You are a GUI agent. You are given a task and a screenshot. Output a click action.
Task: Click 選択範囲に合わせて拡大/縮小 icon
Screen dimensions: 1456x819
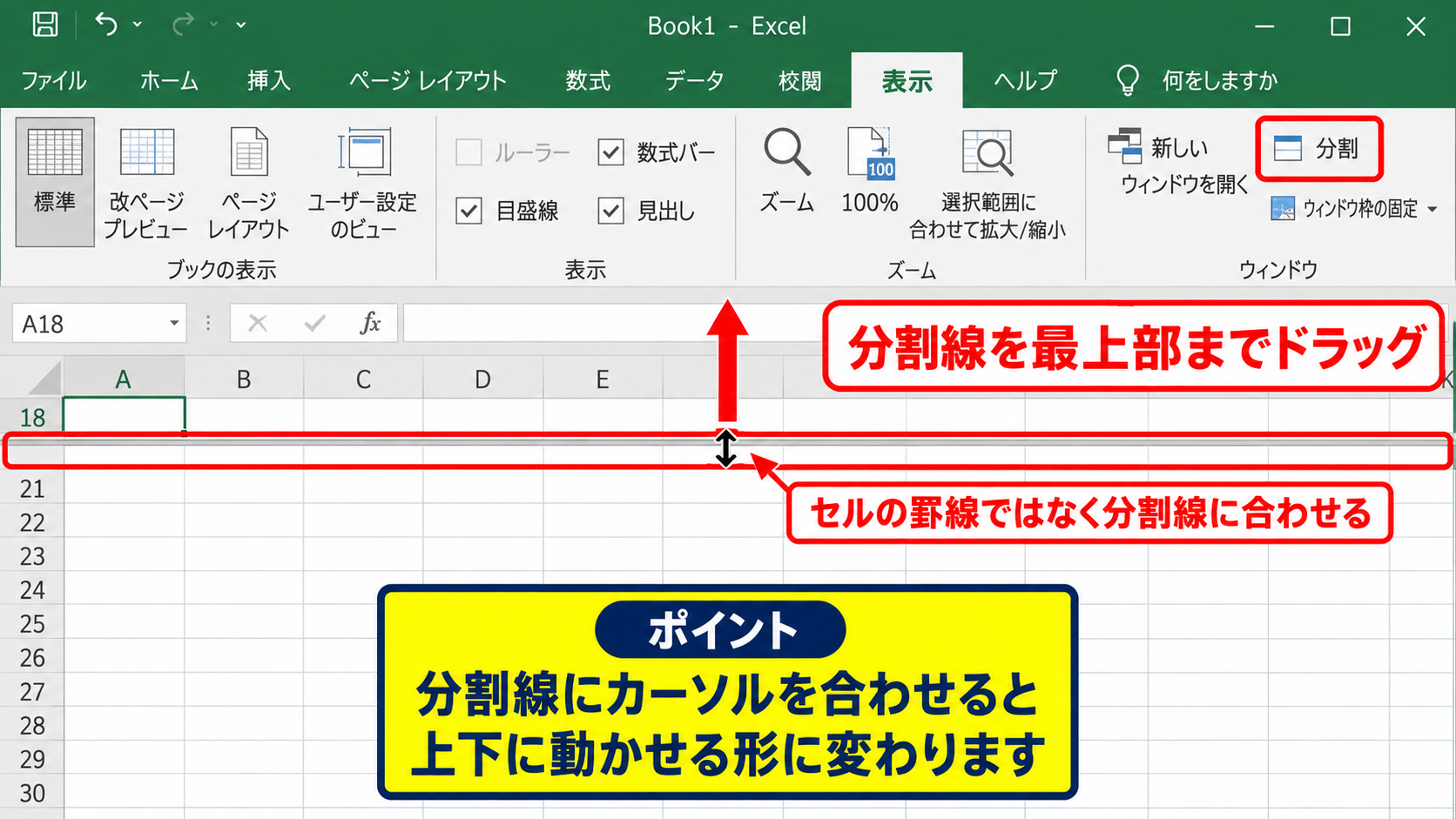pyautogui.click(x=988, y=184)
